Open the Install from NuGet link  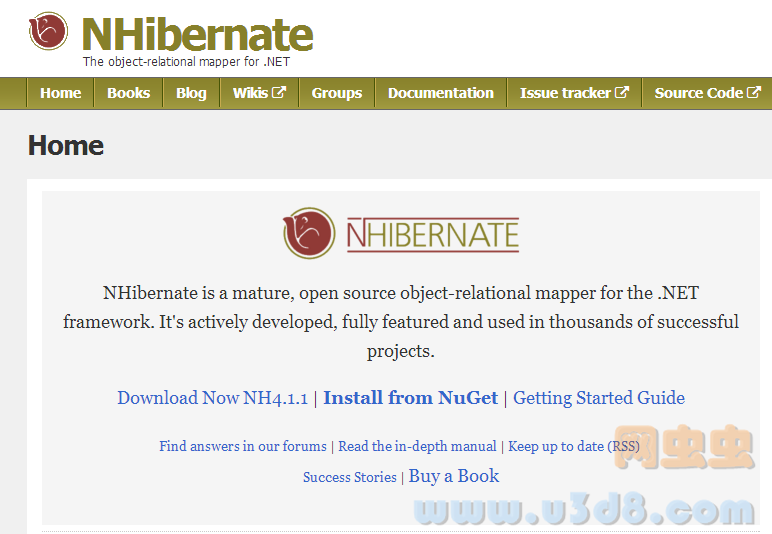[410, 398]
